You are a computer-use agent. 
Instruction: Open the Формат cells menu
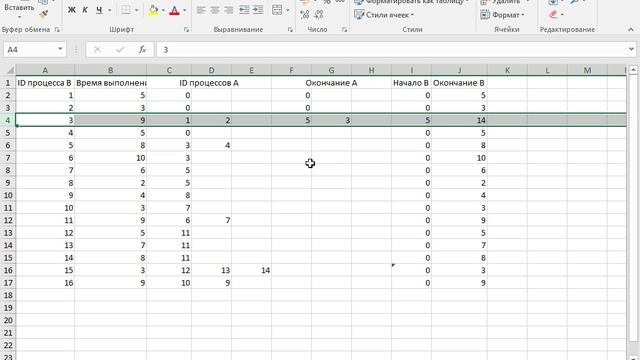point(502,15)
